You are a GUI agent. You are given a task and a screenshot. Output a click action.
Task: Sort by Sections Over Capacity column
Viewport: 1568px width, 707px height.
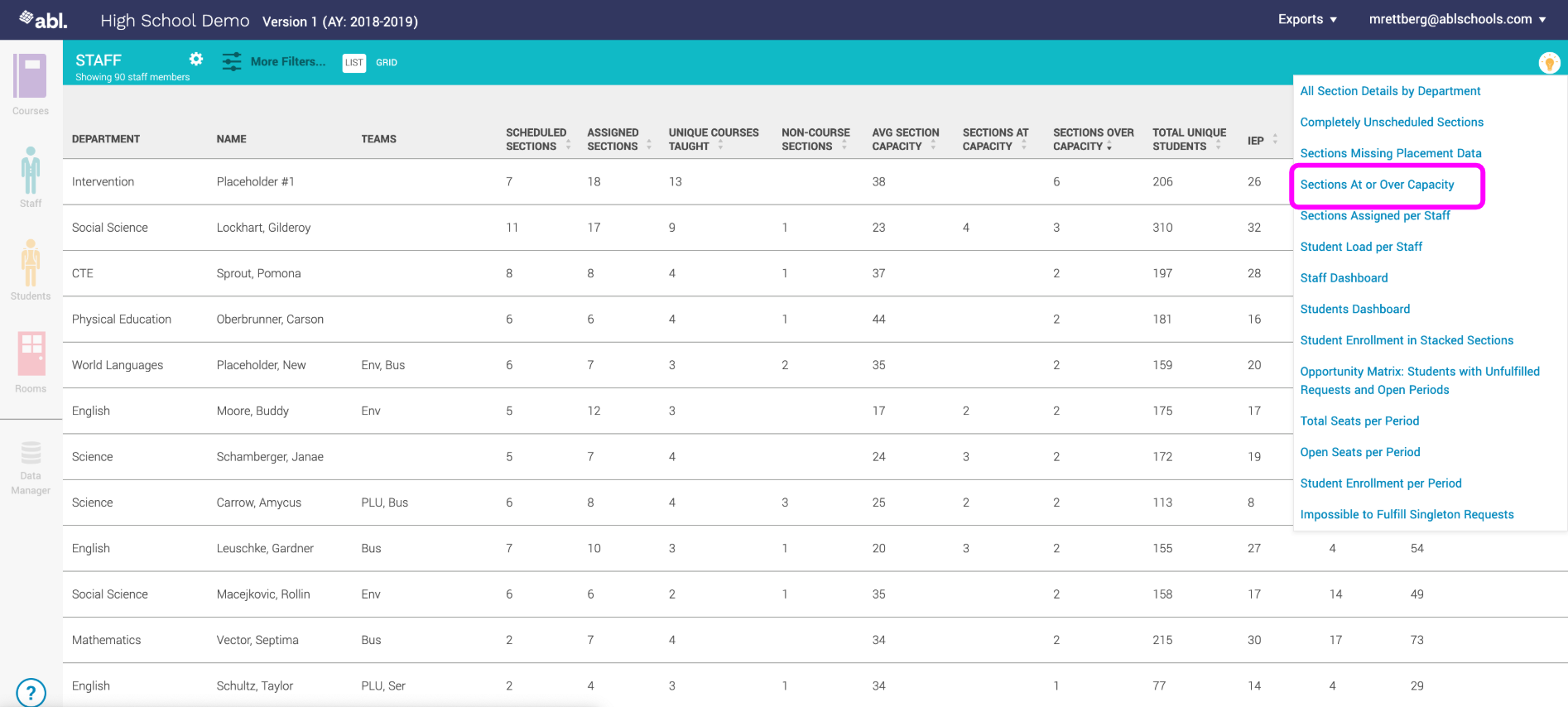pyautogui.click(x=1093, y=139)
